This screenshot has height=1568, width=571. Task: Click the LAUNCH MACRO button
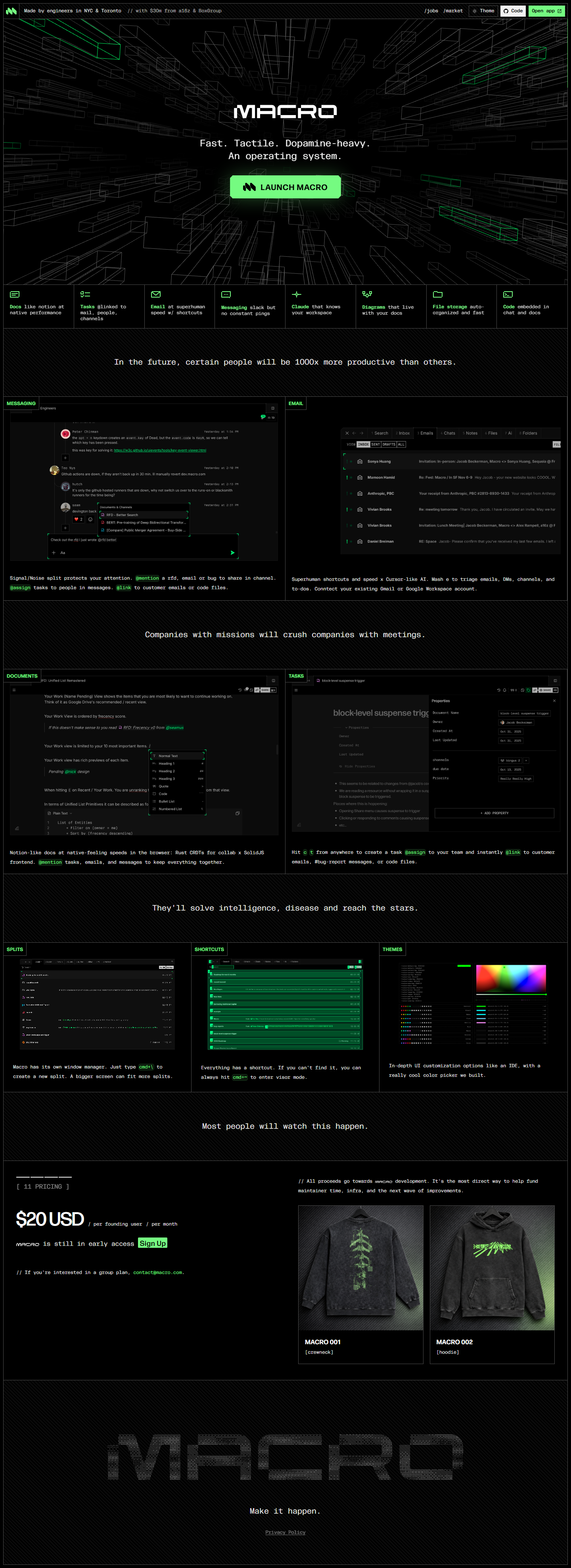[x=285, y=187]
